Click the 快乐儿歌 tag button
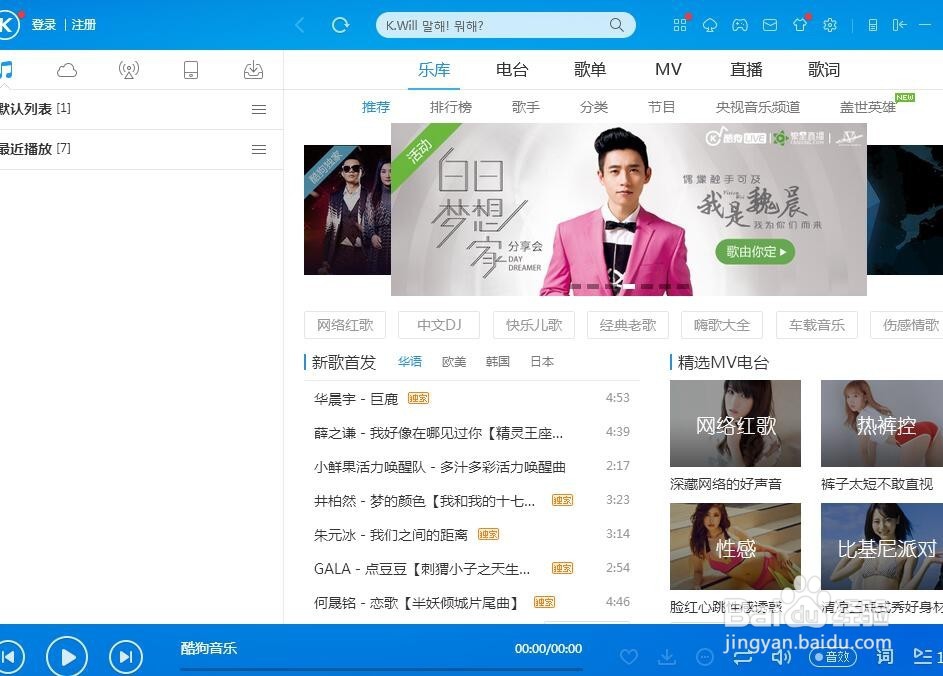The height and width of the screenshot is (676, 943). point(533,325)
